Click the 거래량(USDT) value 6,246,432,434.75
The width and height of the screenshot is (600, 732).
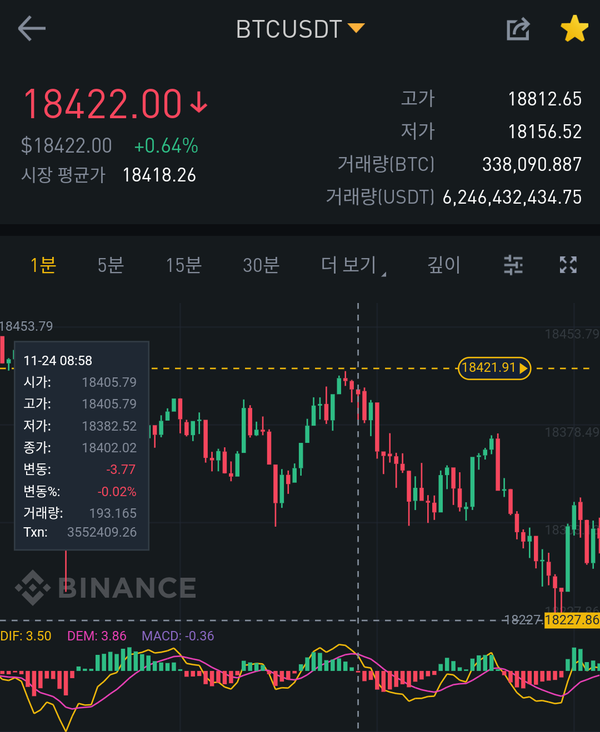(512, 197)
